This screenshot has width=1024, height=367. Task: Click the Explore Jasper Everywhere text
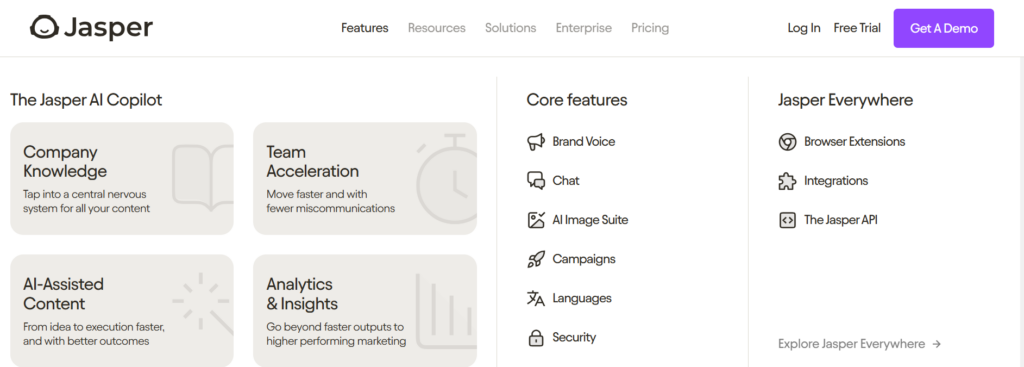[x=851, y=344]
